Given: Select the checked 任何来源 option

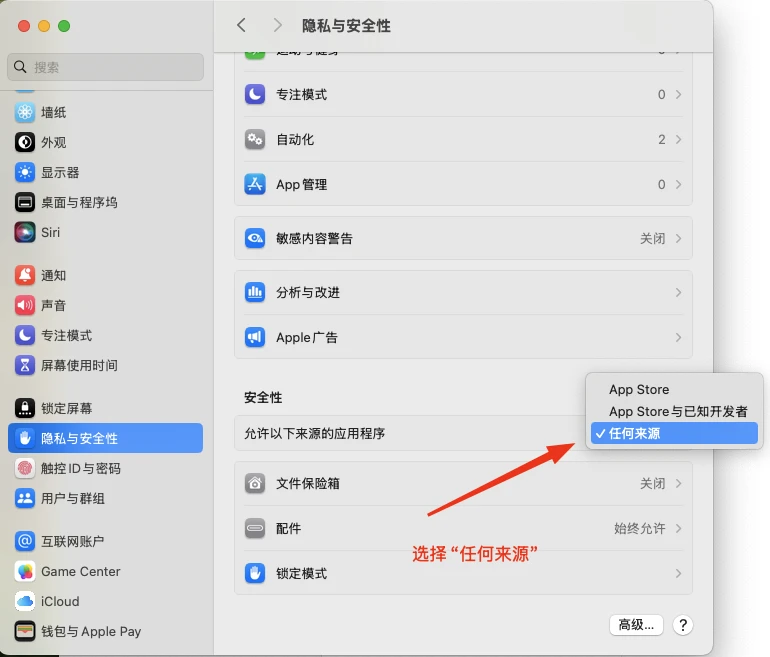Looking at the screenshot, I should point(674,433).
